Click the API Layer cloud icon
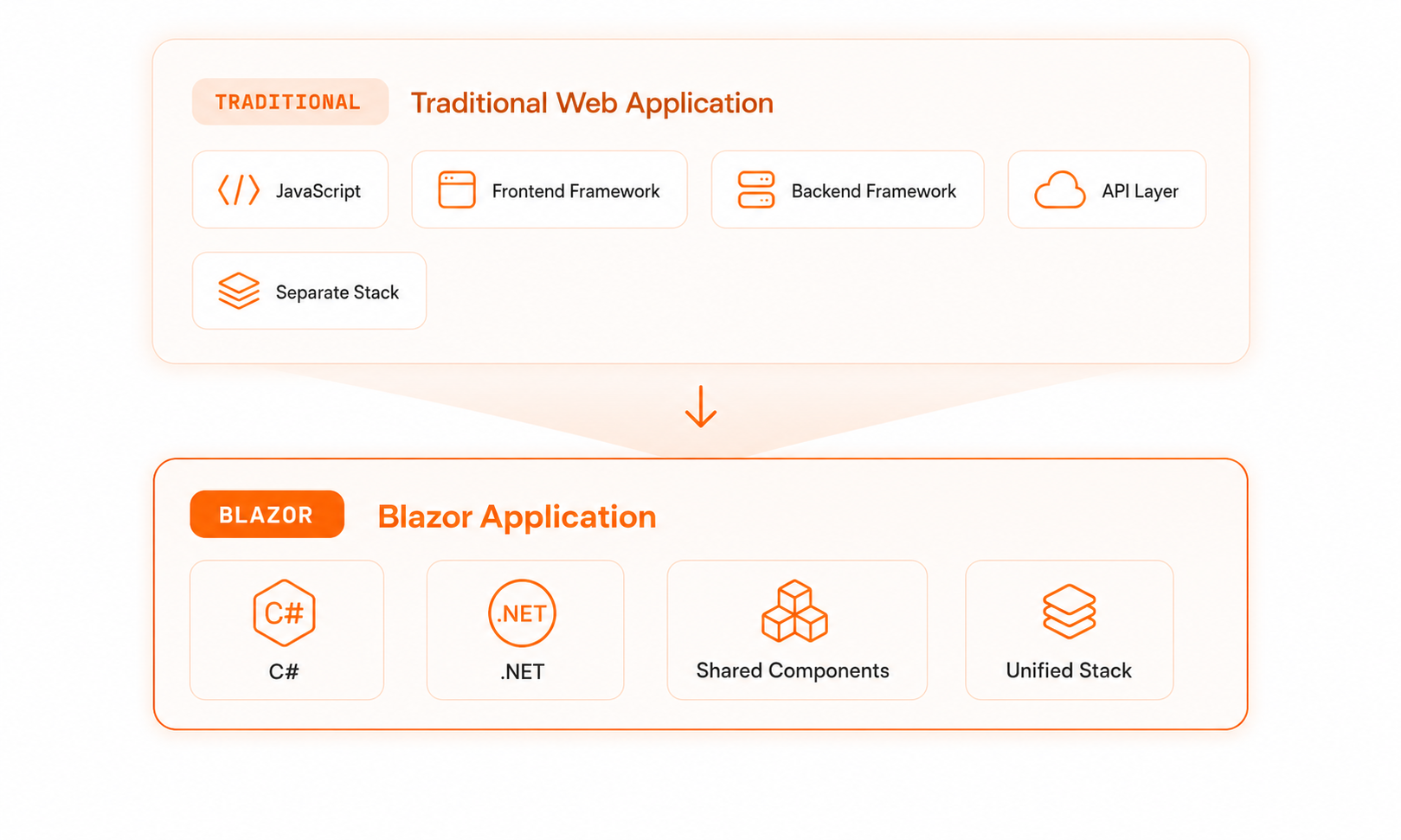The image size is (1401, 840). 1060,189
